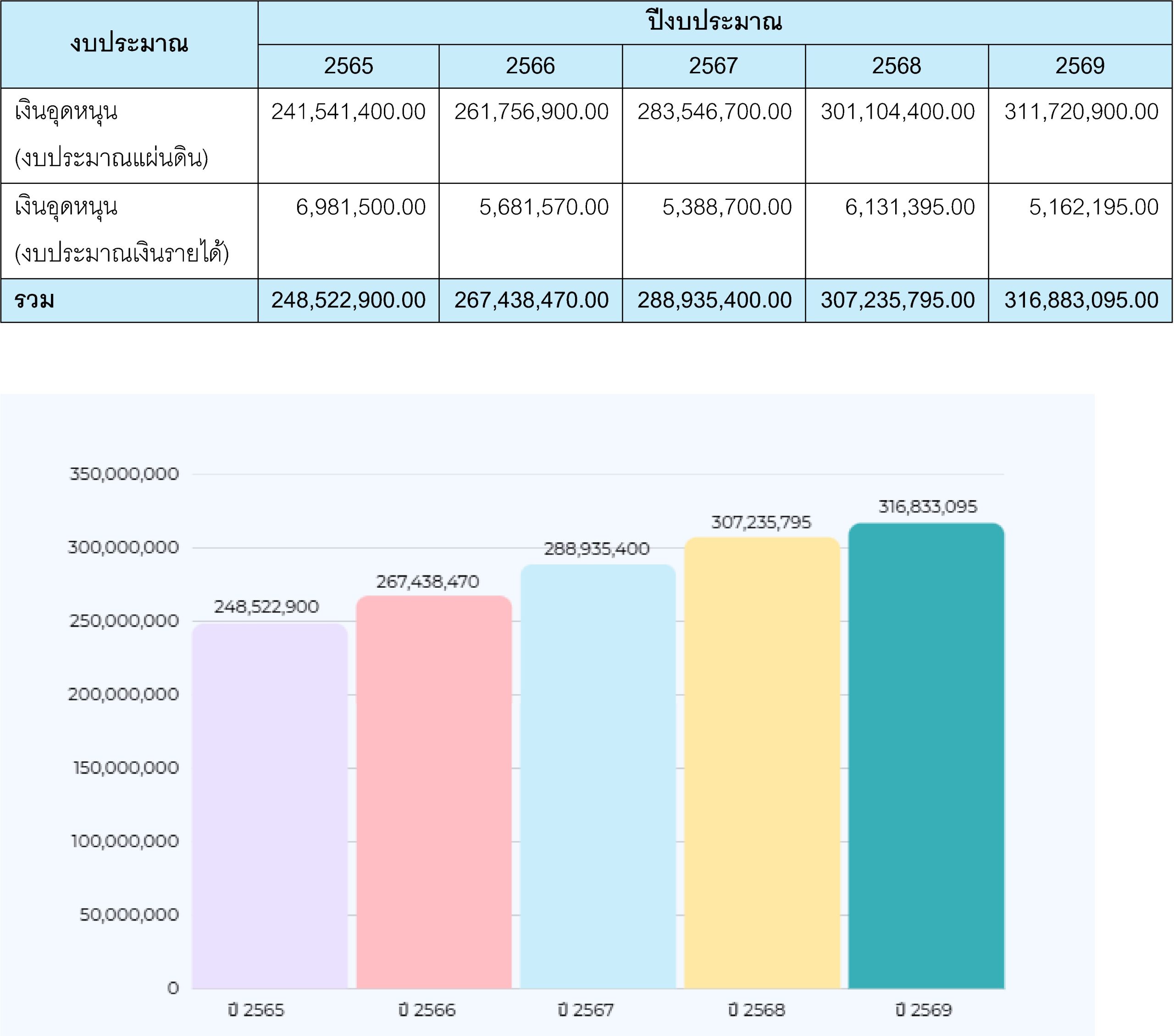This screenshot has height=1036, width=1174.
Task: Click the รวม row label
Action: pos(34,300)
